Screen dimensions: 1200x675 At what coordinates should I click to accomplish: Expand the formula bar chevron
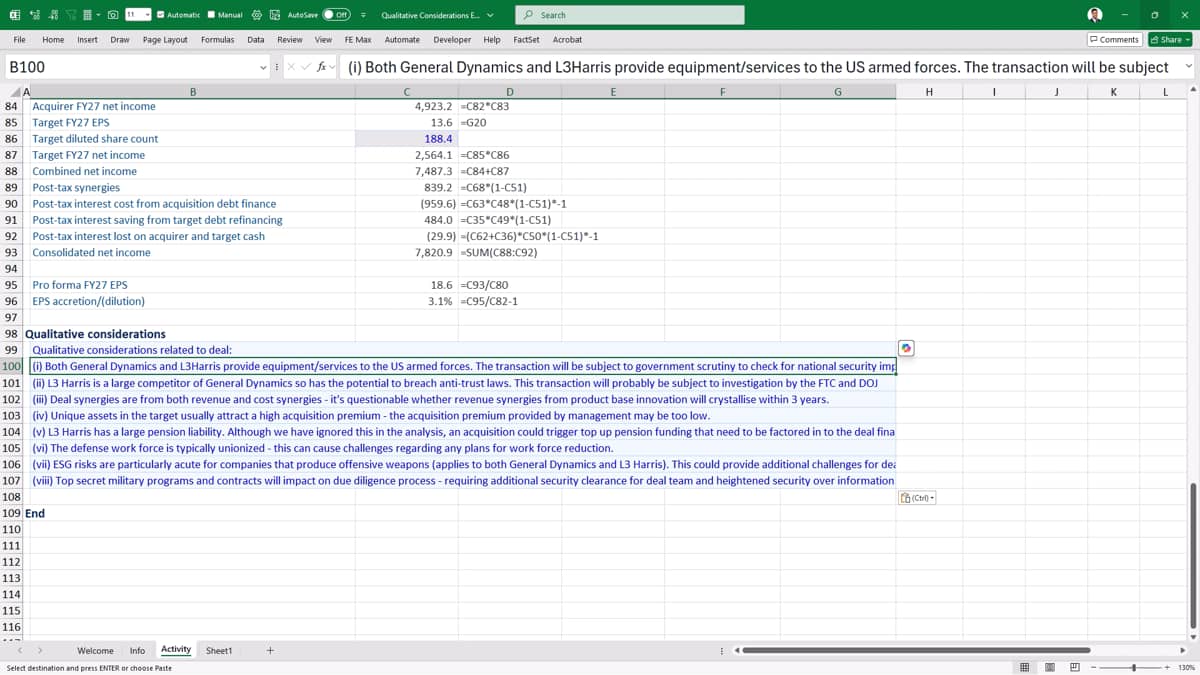coord(1188,67)
